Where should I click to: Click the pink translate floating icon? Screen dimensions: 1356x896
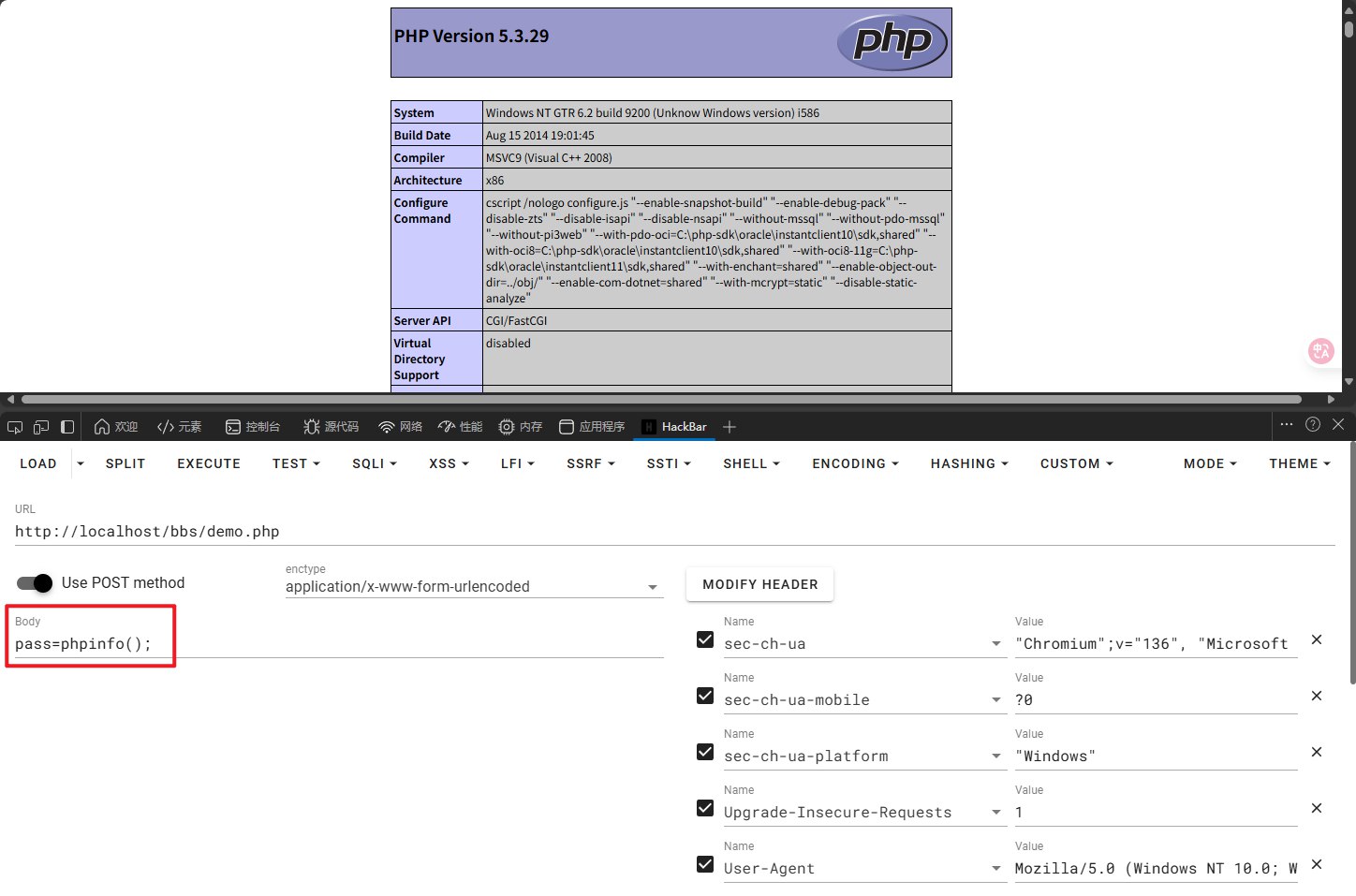pos(1320,351)
